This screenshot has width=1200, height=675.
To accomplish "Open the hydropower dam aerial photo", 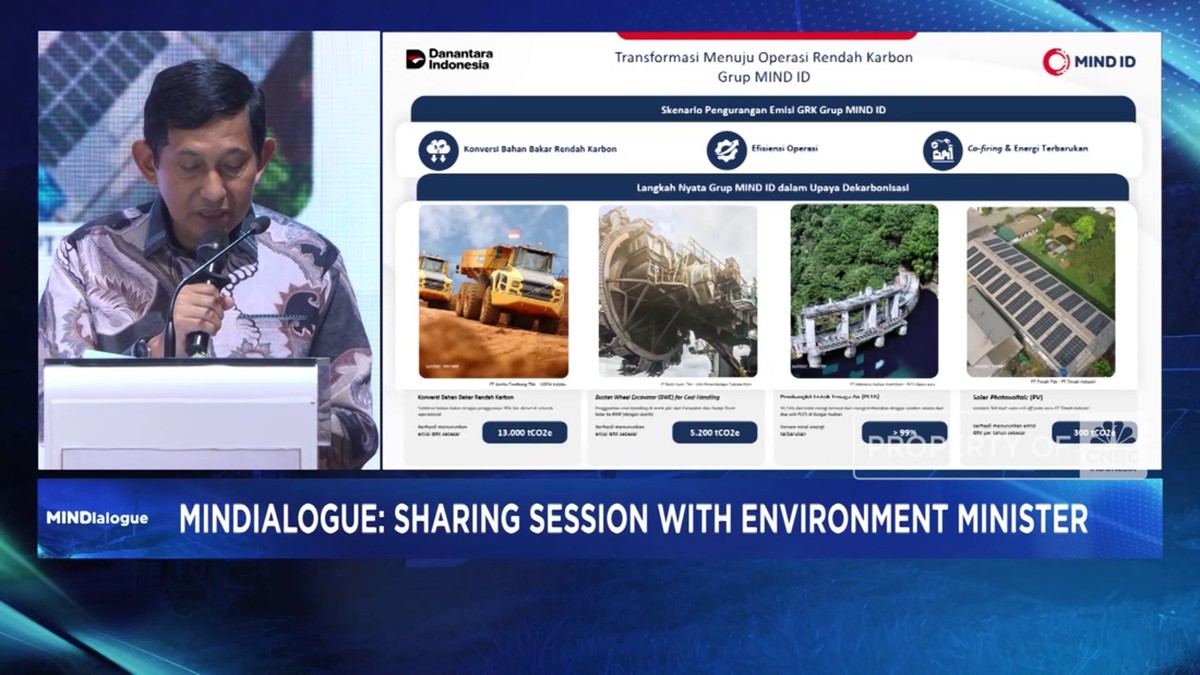I will 864,291.
